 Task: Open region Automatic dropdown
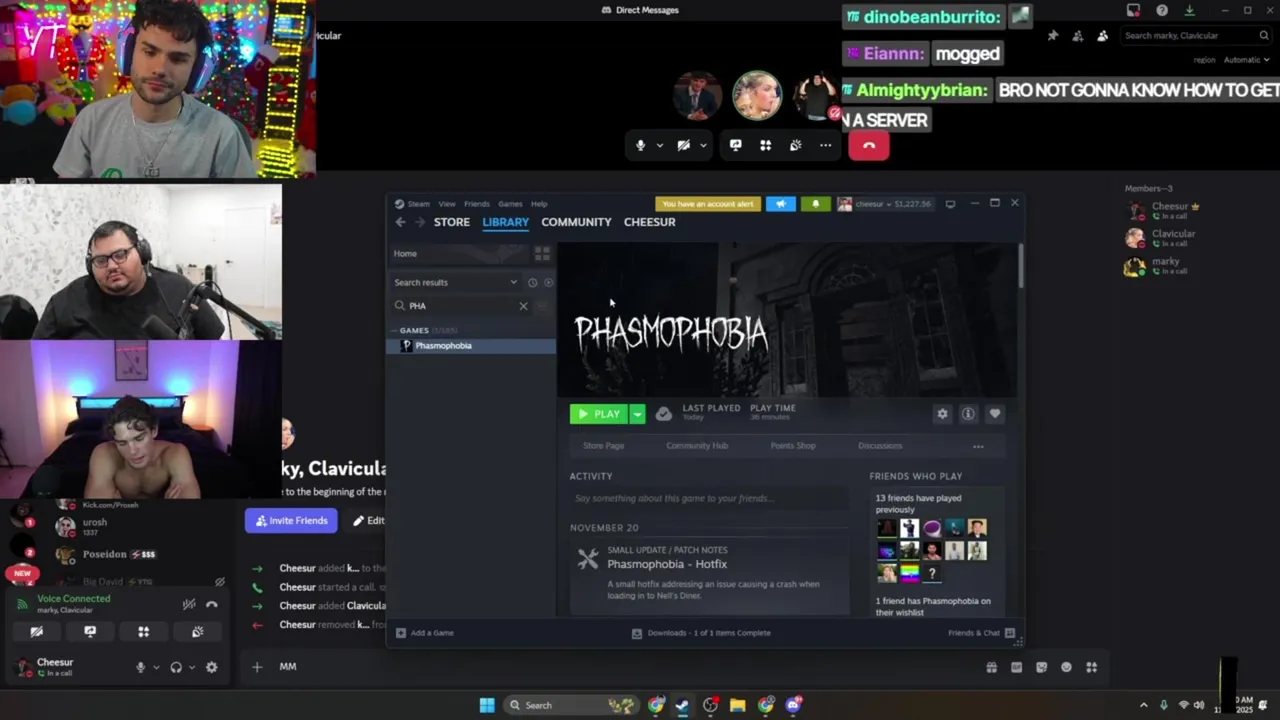click(1247, 60)
